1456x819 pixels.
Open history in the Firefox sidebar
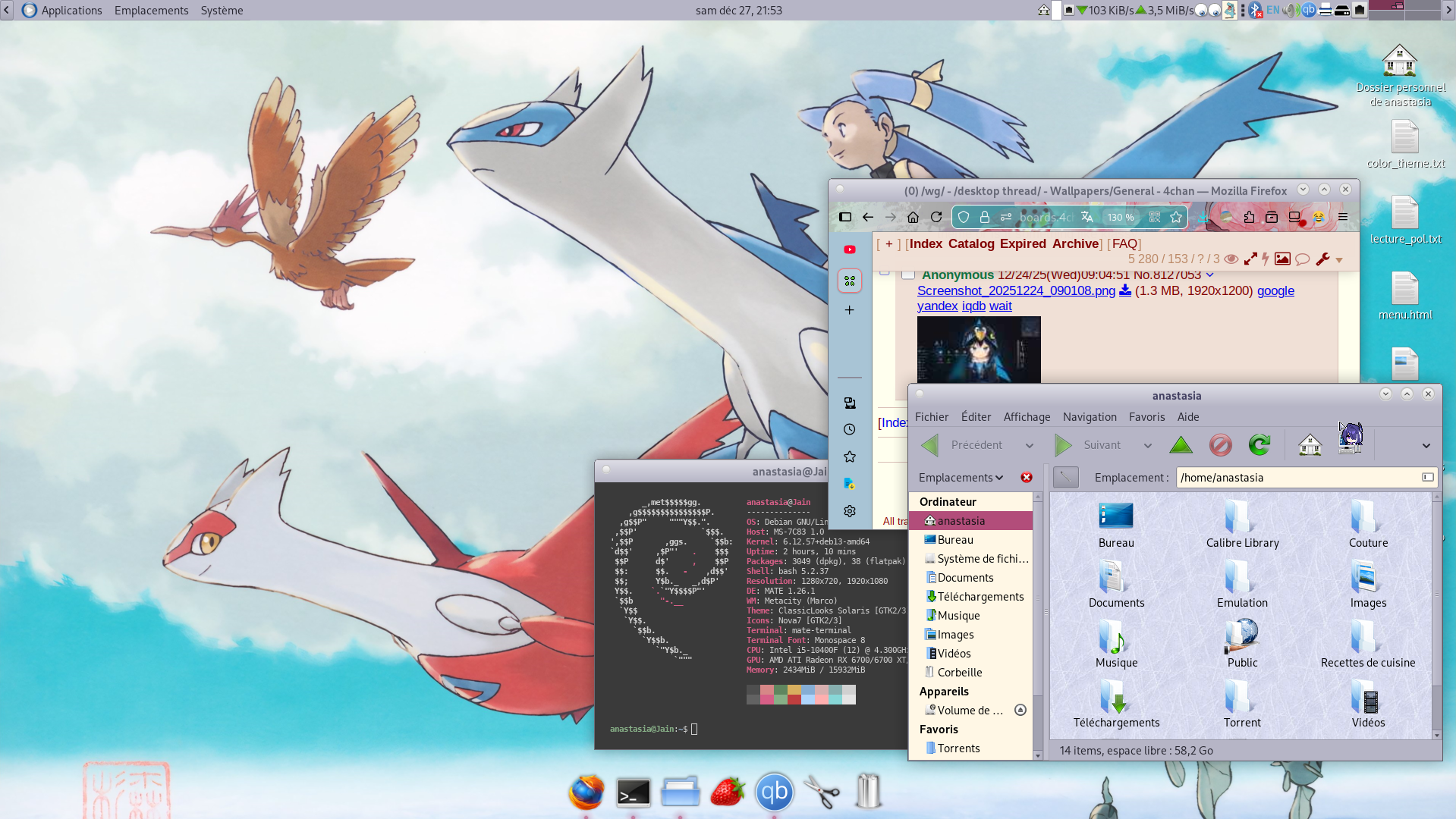click(x=850, y=429)
